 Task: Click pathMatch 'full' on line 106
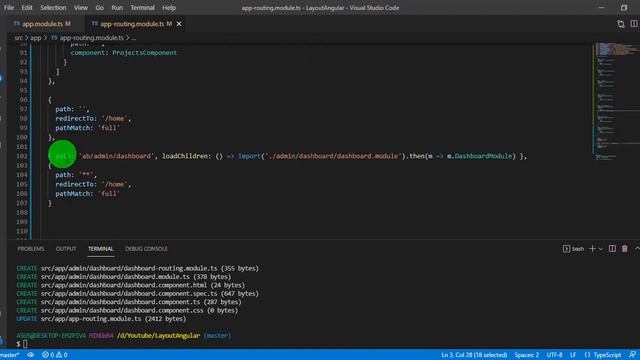click(x=87, y=194)
